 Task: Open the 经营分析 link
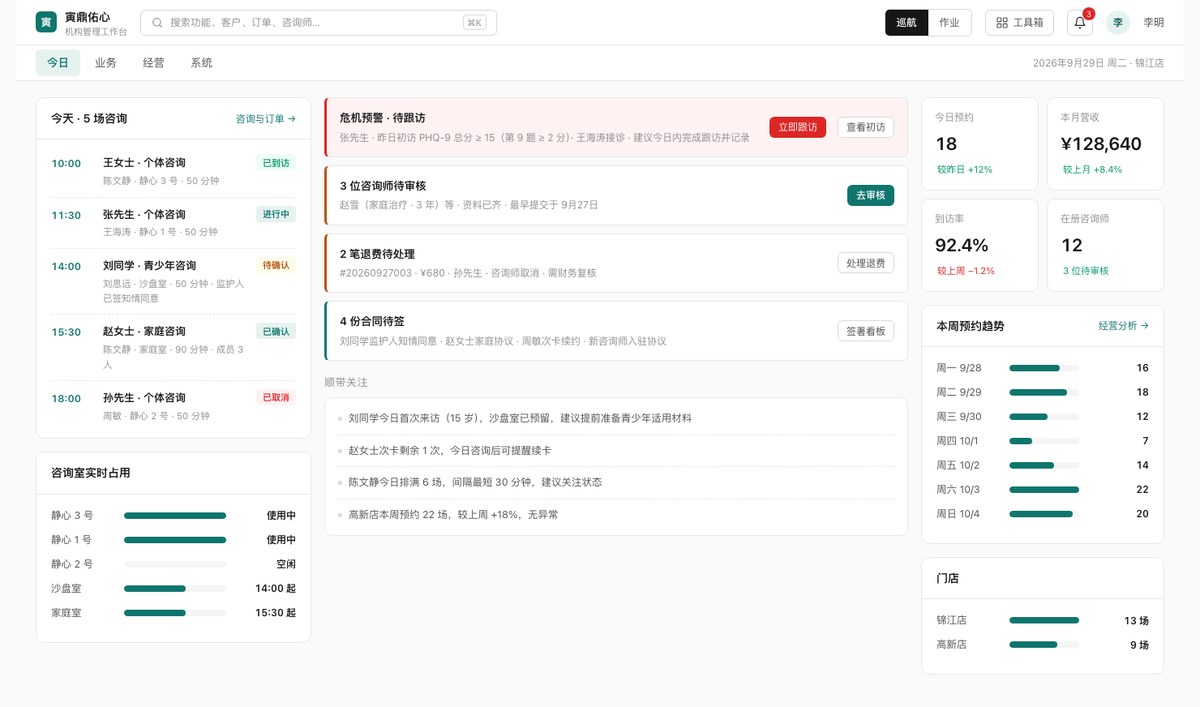(x=1123, y=326)
